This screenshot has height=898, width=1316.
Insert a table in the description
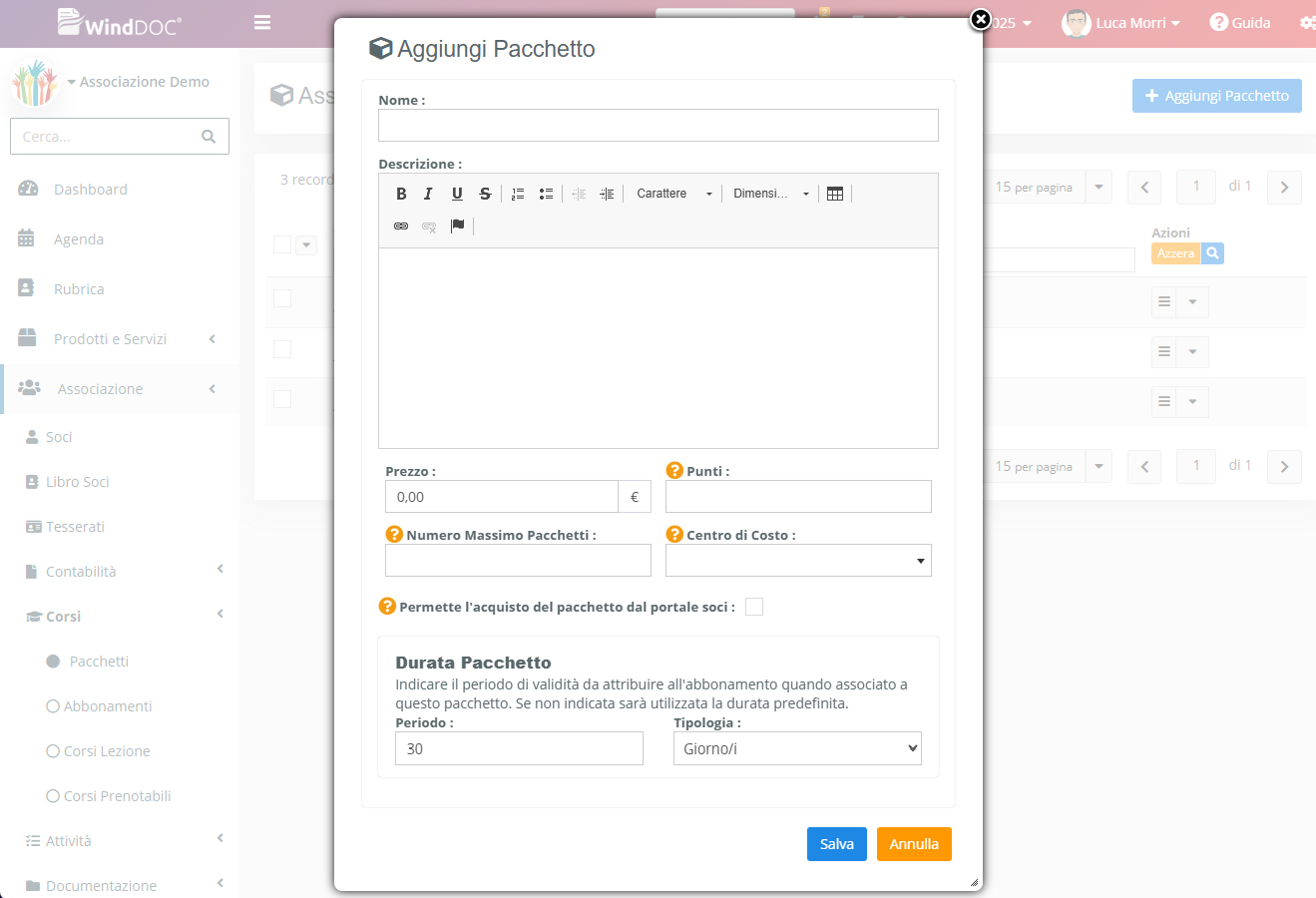point(835,194)
